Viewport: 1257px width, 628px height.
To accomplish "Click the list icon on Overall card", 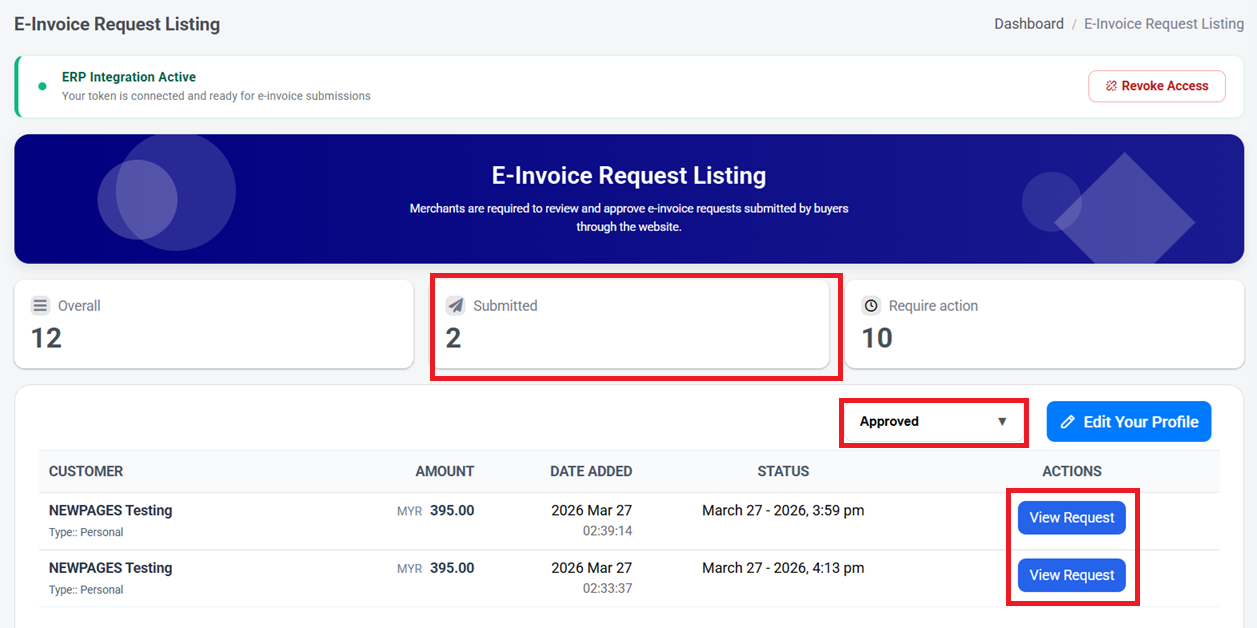I will coord(40,305).
